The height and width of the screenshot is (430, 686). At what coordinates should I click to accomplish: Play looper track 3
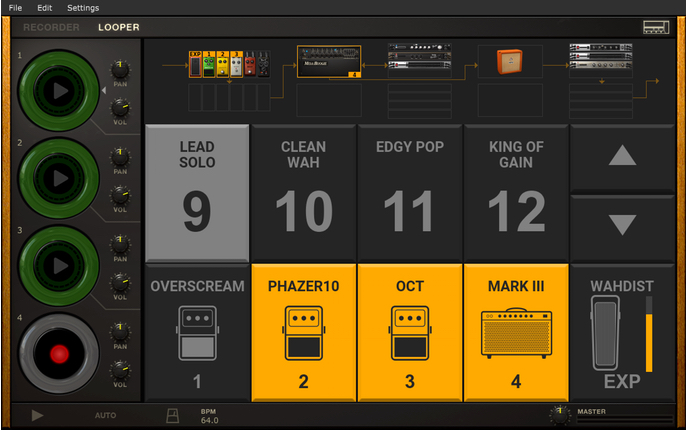[x=60, y=265]
